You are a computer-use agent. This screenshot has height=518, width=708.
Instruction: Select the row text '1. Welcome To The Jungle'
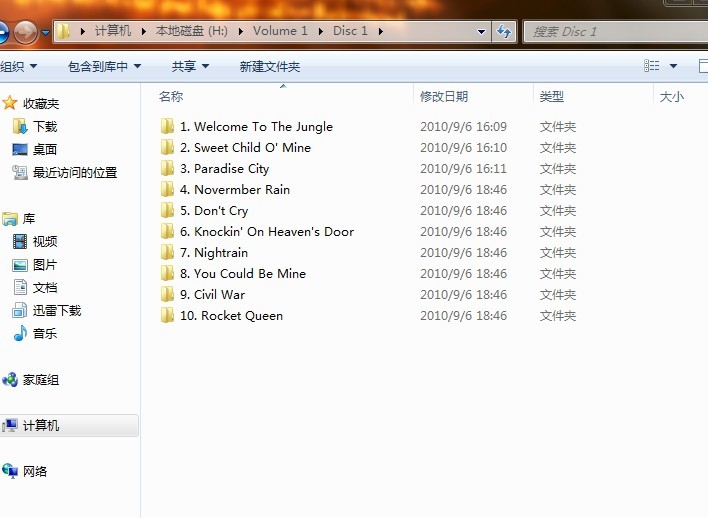256,126
